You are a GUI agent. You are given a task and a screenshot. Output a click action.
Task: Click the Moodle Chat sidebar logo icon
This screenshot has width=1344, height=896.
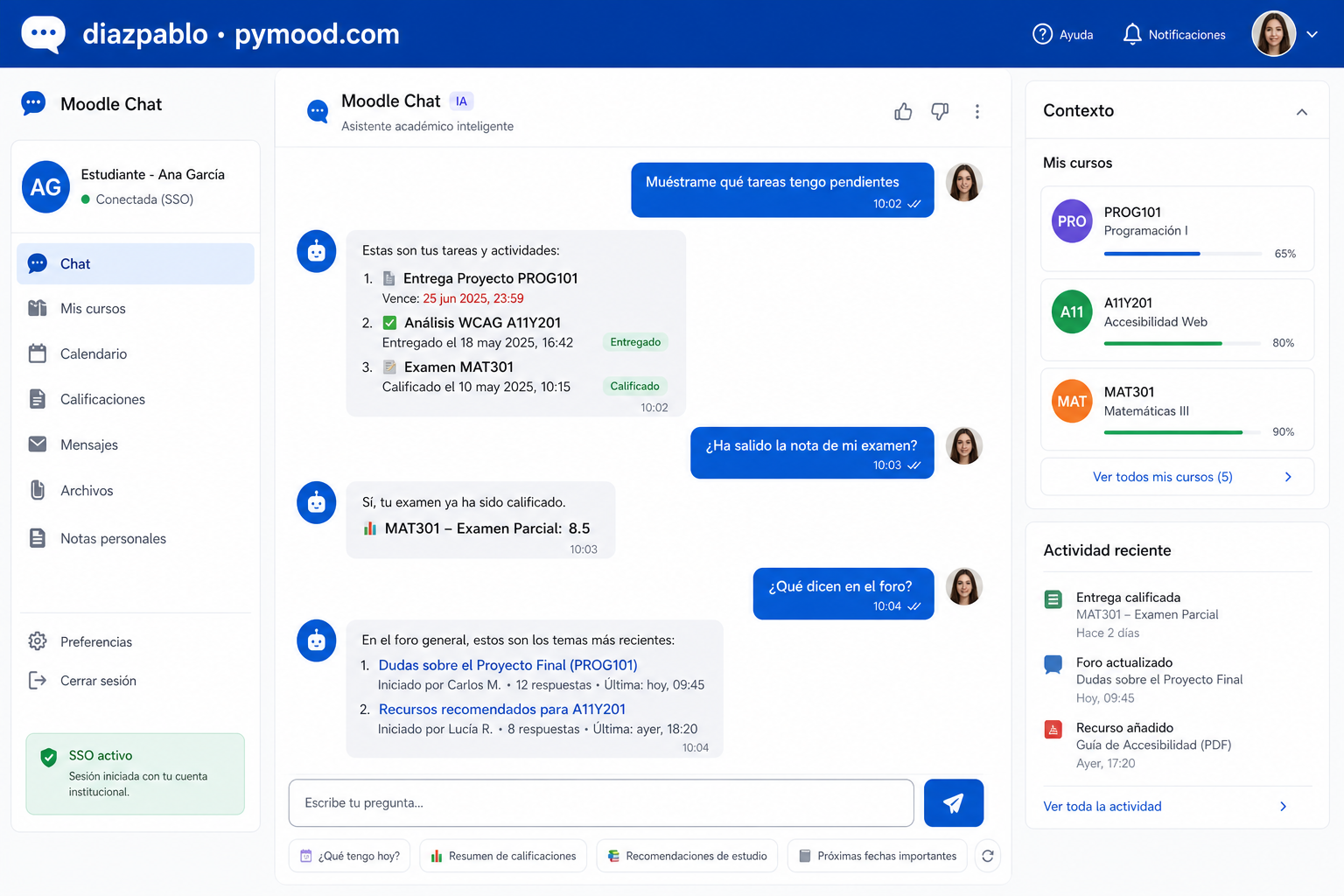pyautogui.click(x=33, y=103)
